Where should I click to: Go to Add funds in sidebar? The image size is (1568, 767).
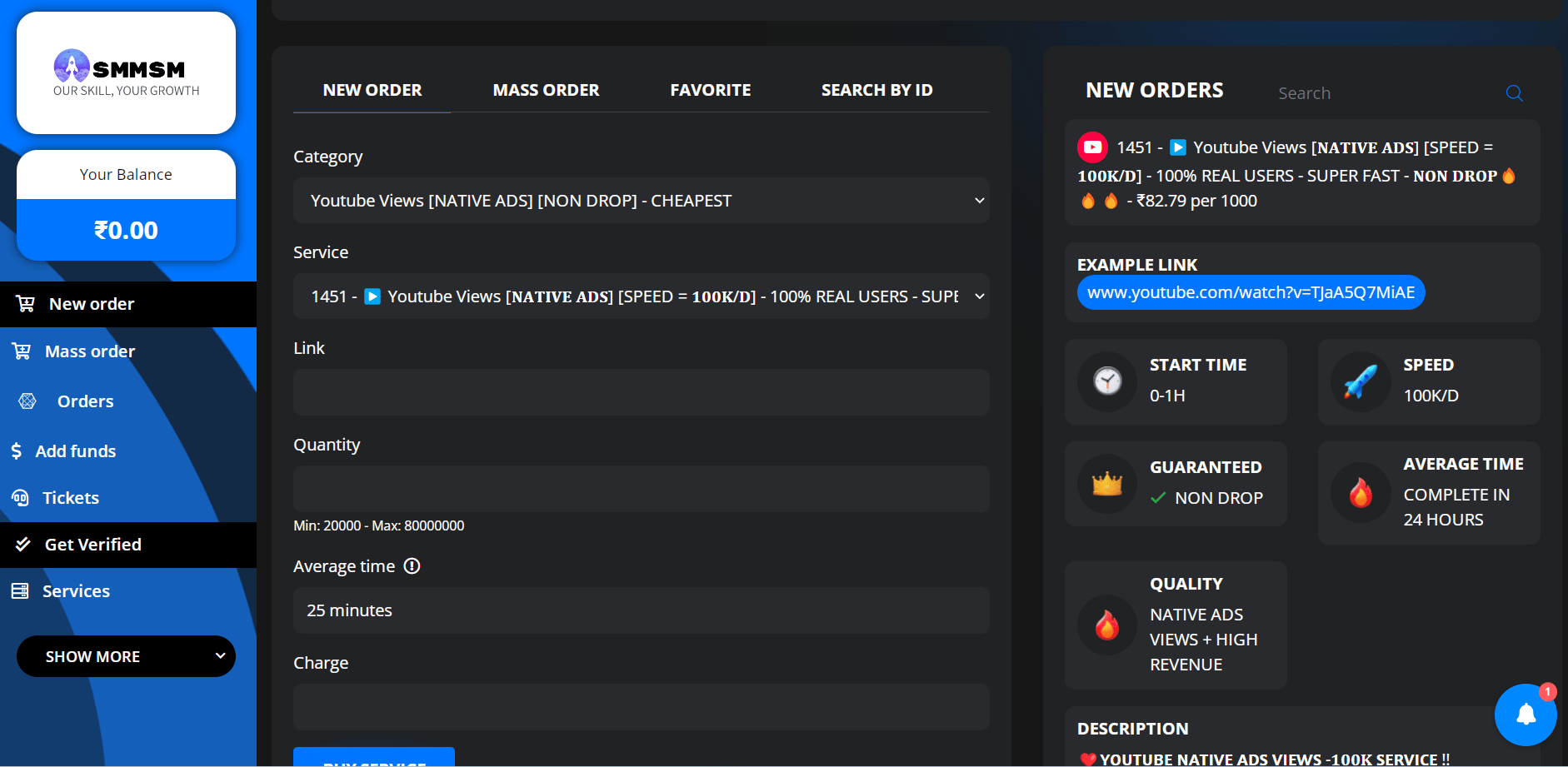[x=75, y=451]
